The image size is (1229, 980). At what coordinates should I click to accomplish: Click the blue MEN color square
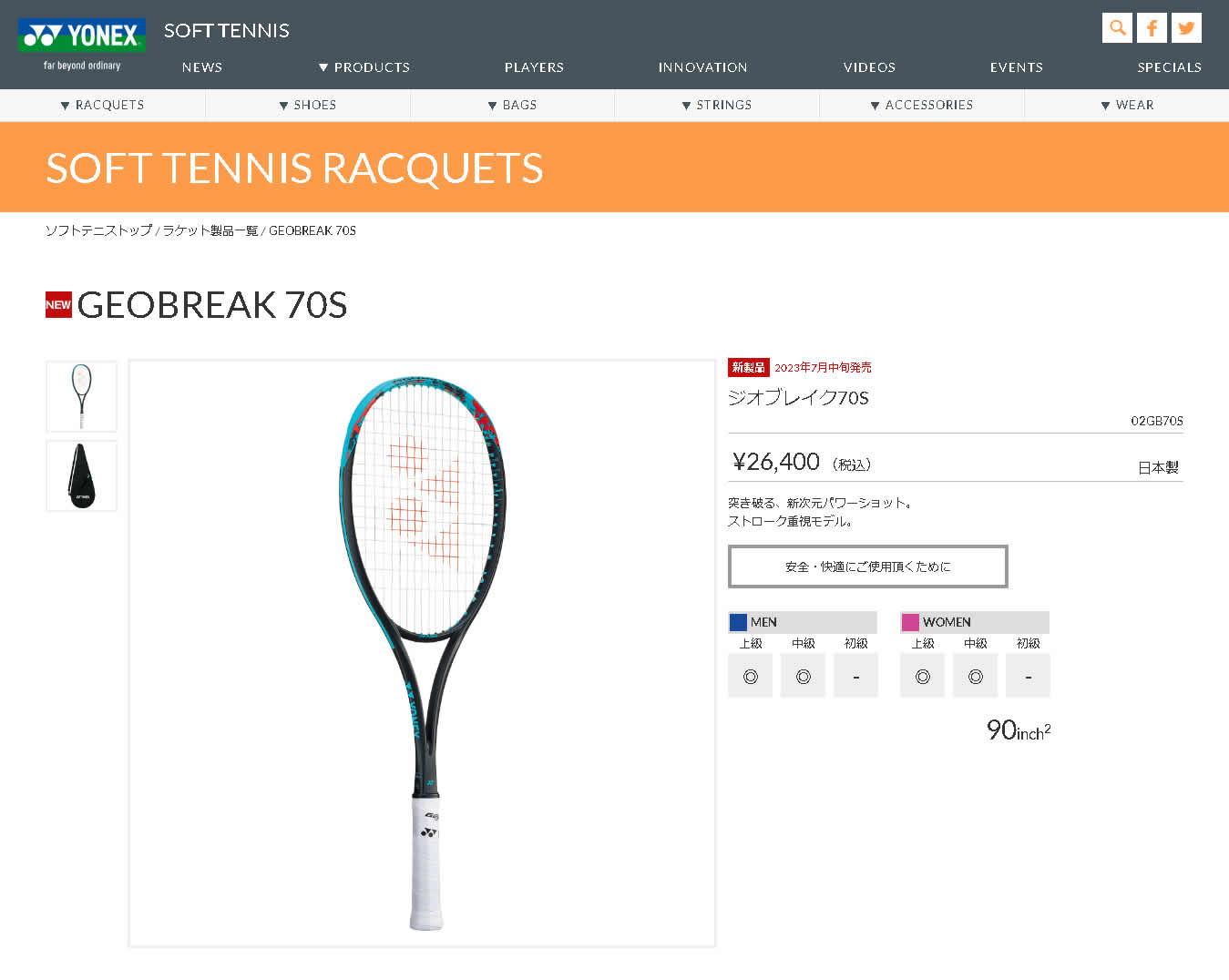tap(738, 622)
